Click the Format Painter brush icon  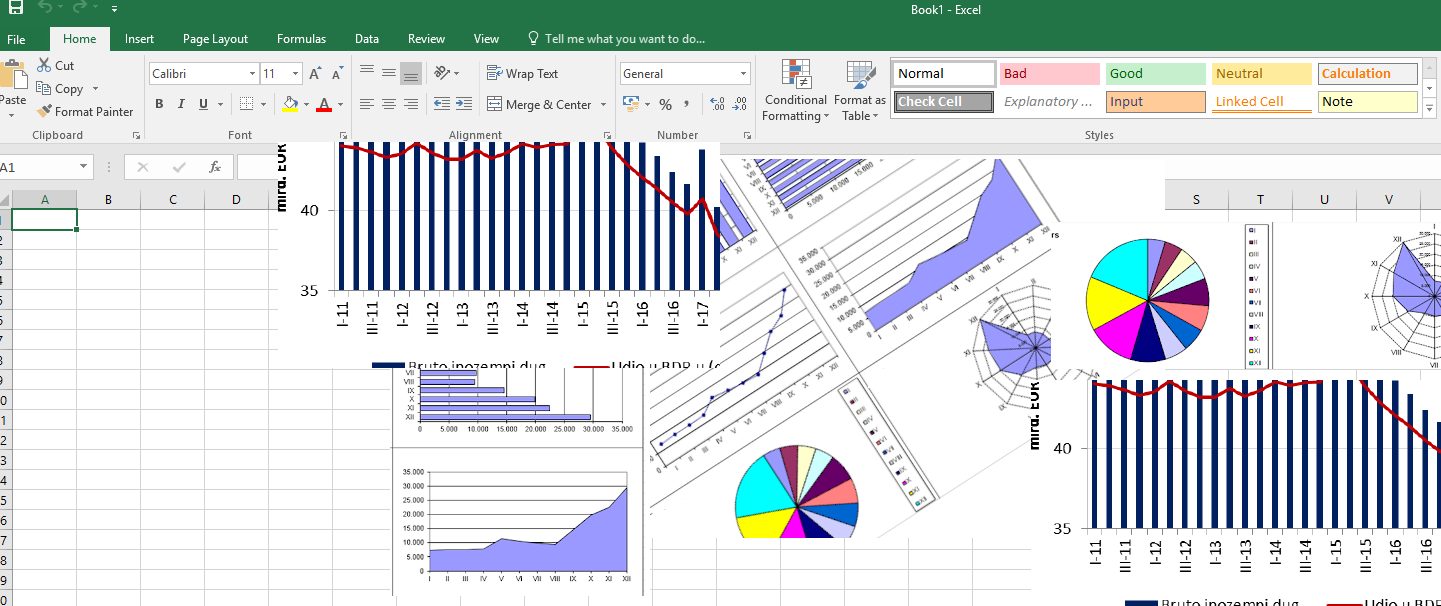(45, 112)
